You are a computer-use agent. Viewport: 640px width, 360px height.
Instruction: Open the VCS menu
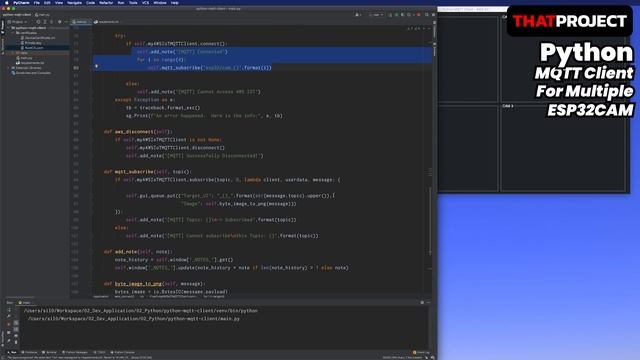pyautogui.click(x=145, y=2)
